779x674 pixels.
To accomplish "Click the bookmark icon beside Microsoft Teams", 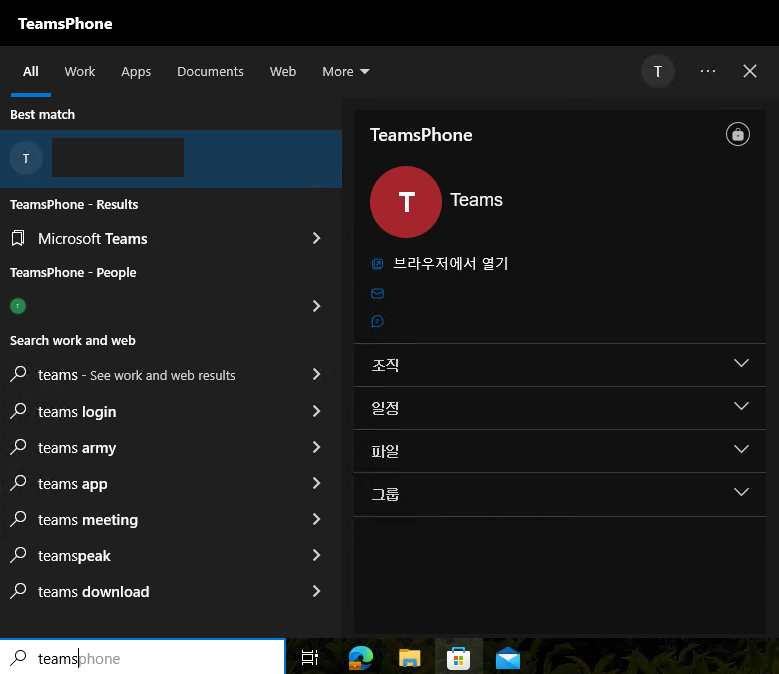I will coord(18,238).
